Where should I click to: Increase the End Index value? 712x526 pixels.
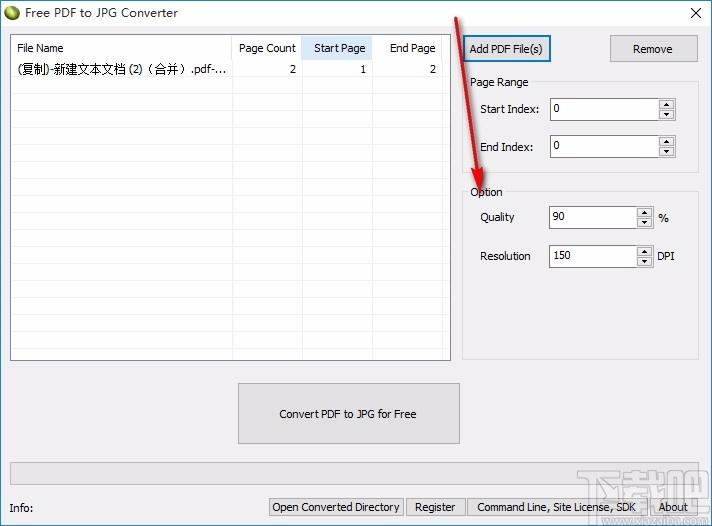pos(666,141)
